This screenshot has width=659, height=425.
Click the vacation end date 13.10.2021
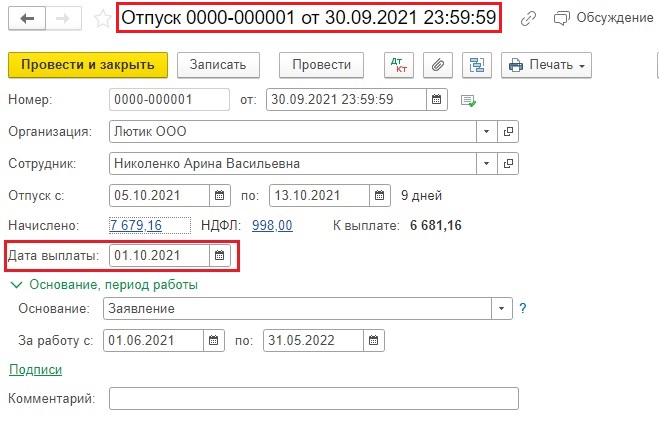coord(319,195)
